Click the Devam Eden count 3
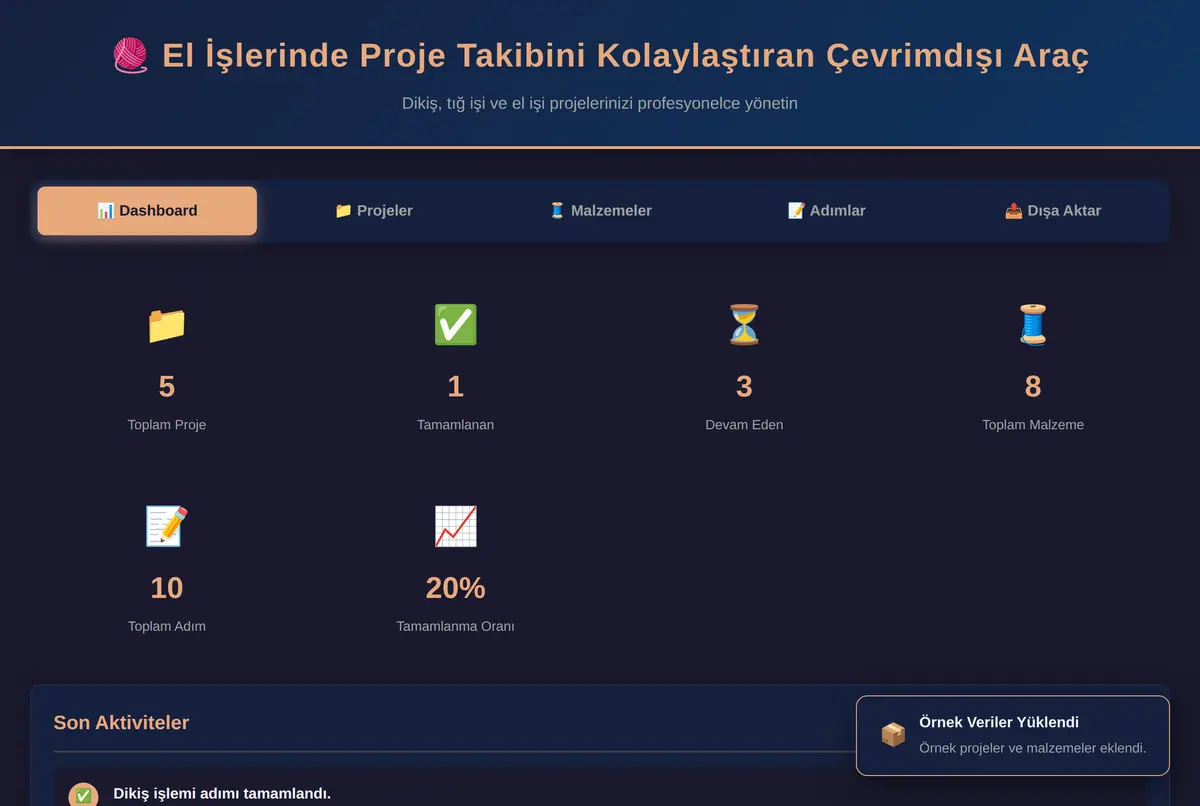The height and width of the screenshot is (806, 1200). tap(744, 387)
